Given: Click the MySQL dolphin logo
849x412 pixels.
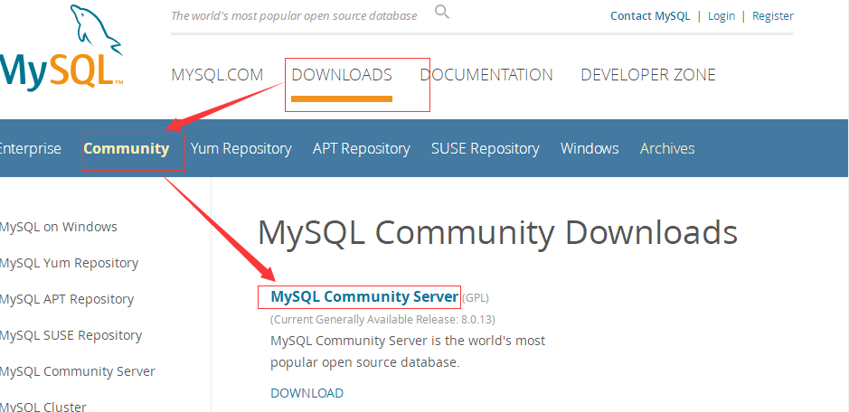Looking at the screenshot, I should 61,47.
